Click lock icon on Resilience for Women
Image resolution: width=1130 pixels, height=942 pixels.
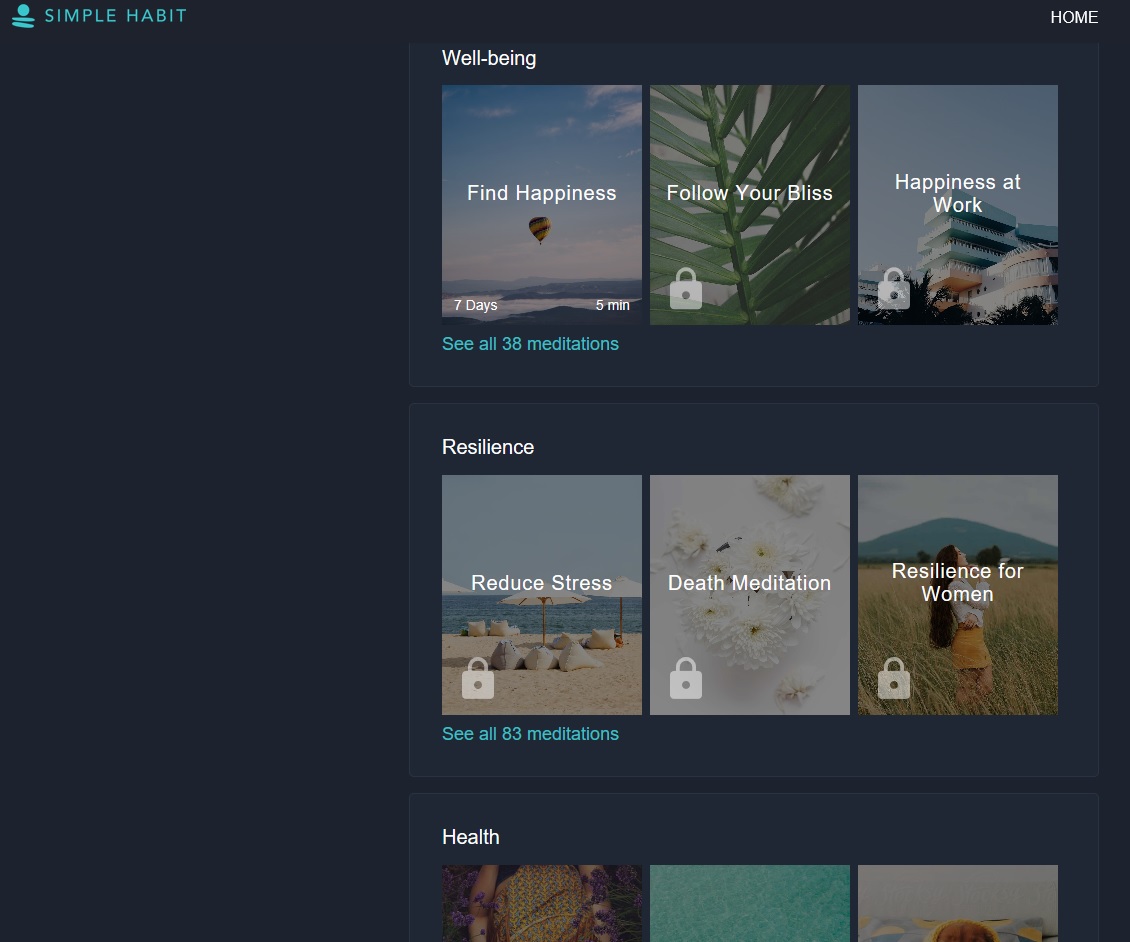pos(894,679)
